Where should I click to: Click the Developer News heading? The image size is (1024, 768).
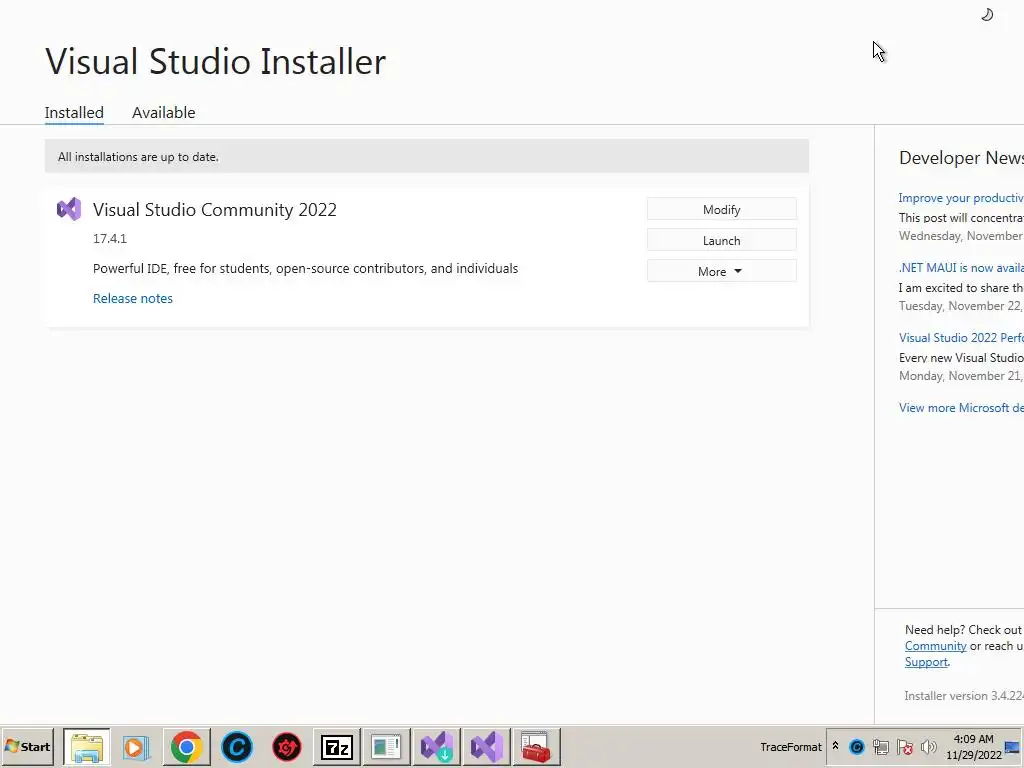(x=961, y=157)
